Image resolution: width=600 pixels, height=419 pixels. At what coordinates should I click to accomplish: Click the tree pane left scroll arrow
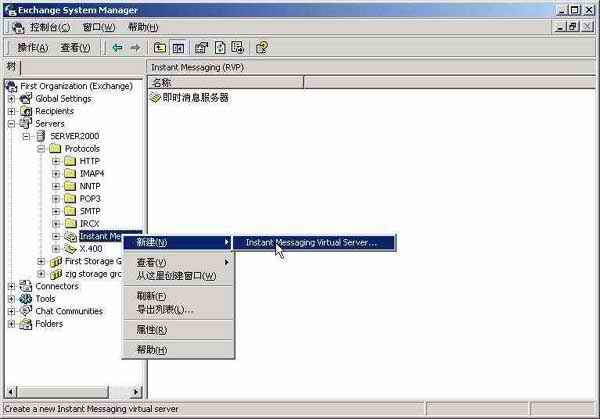click(x=11, y=392)
